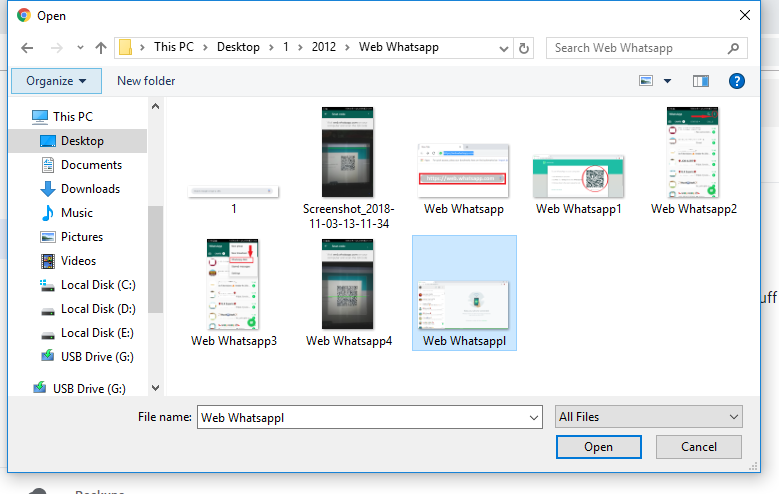The image size is (779, 494).
Task: Open the All Files type dropdown
Action: click(x=648, y=417)
